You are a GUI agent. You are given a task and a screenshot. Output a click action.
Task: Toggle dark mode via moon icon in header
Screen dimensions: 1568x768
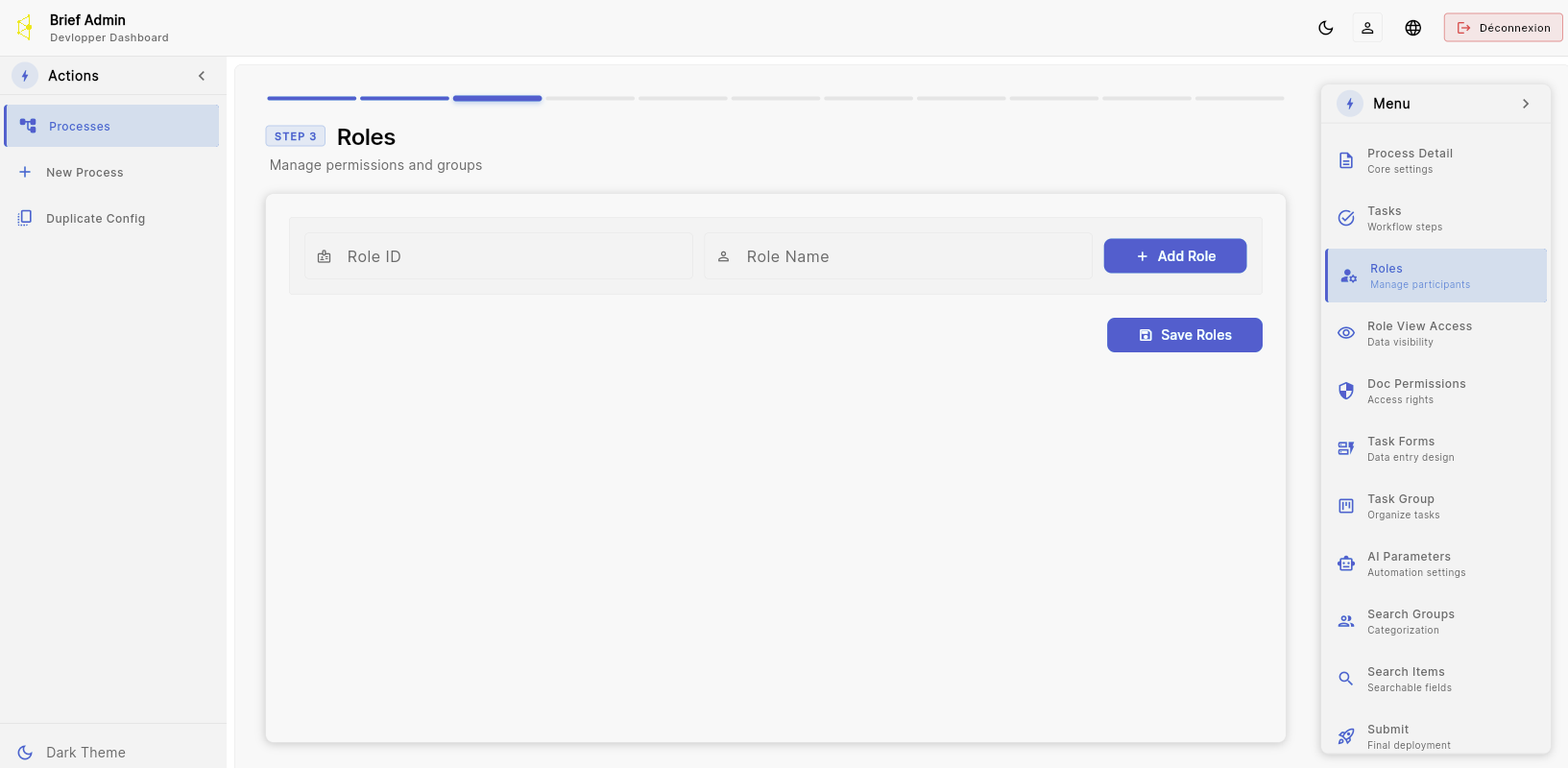tap(1326, 28)
